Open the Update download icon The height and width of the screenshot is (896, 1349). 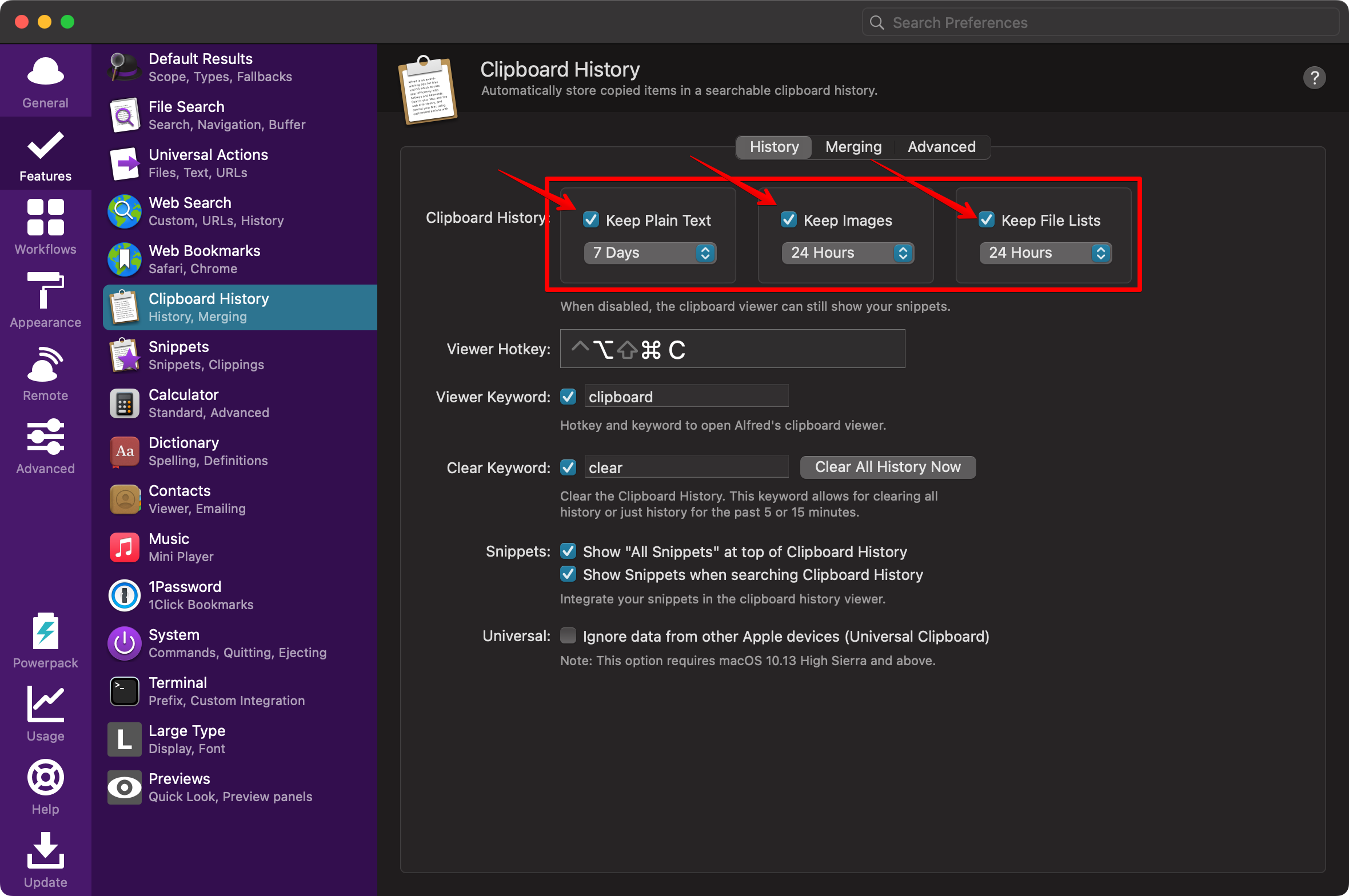45,850
